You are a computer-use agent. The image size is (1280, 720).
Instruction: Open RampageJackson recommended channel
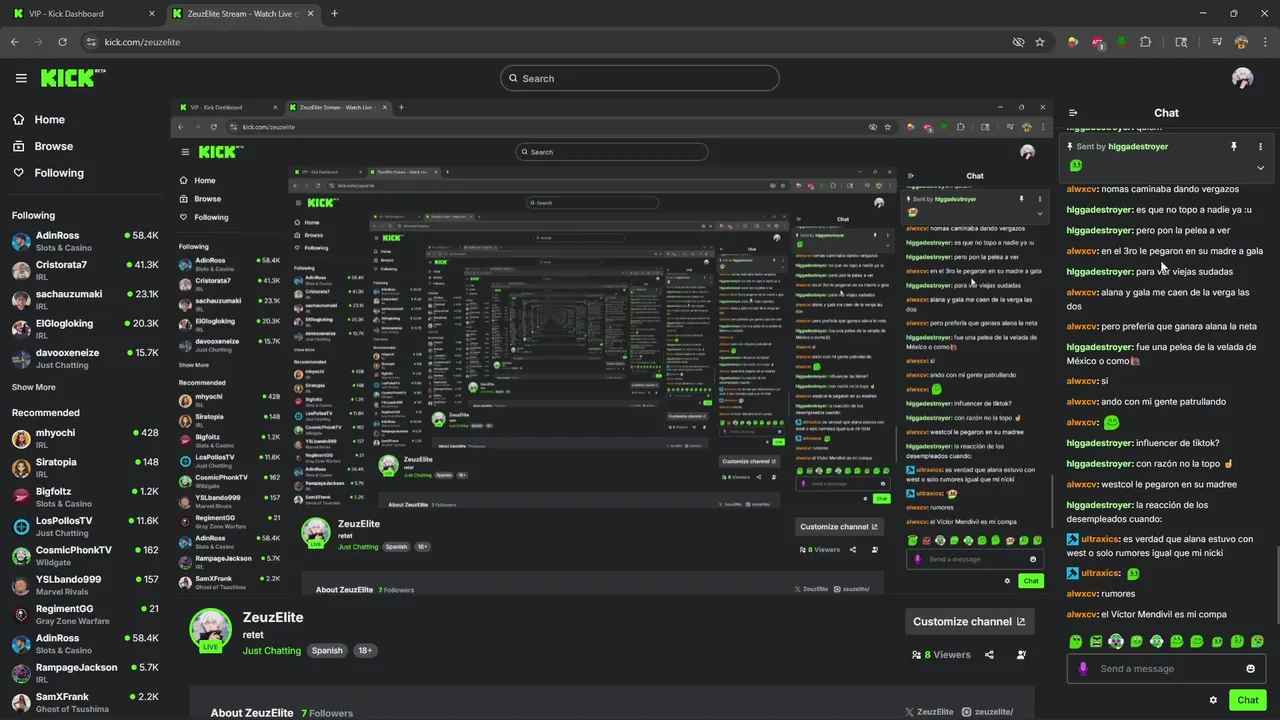pyautogui.click(x=84, y=673)
